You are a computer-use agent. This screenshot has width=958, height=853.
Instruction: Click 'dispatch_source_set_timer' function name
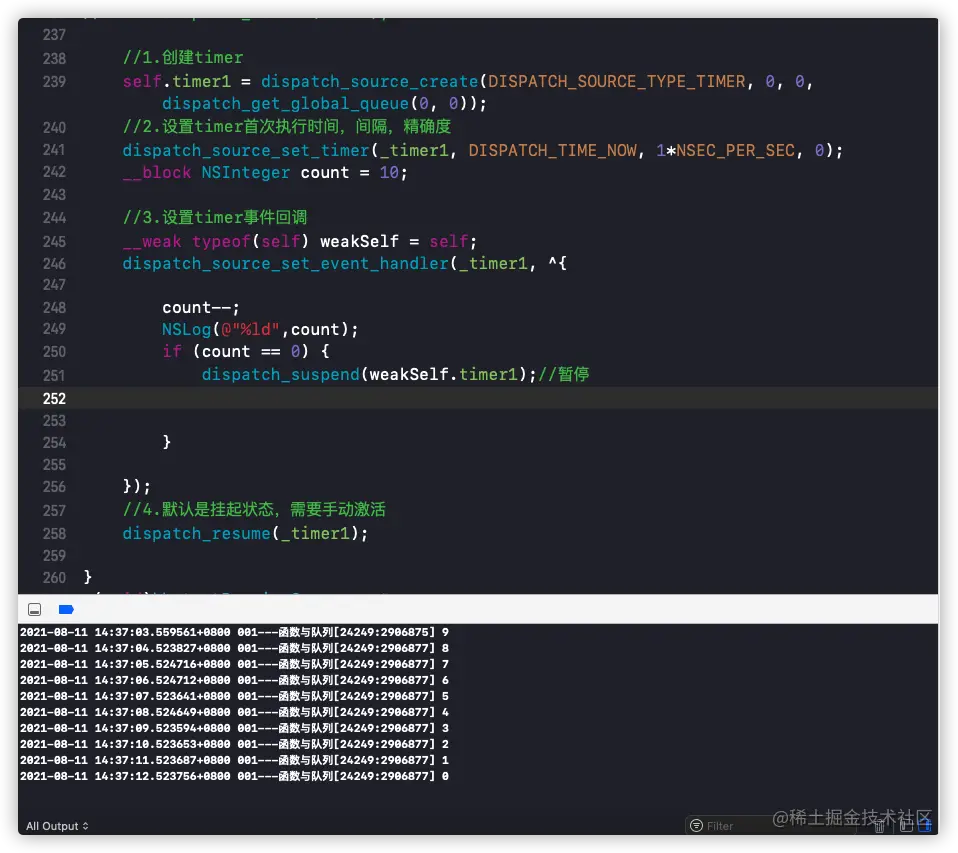[246, 150]
